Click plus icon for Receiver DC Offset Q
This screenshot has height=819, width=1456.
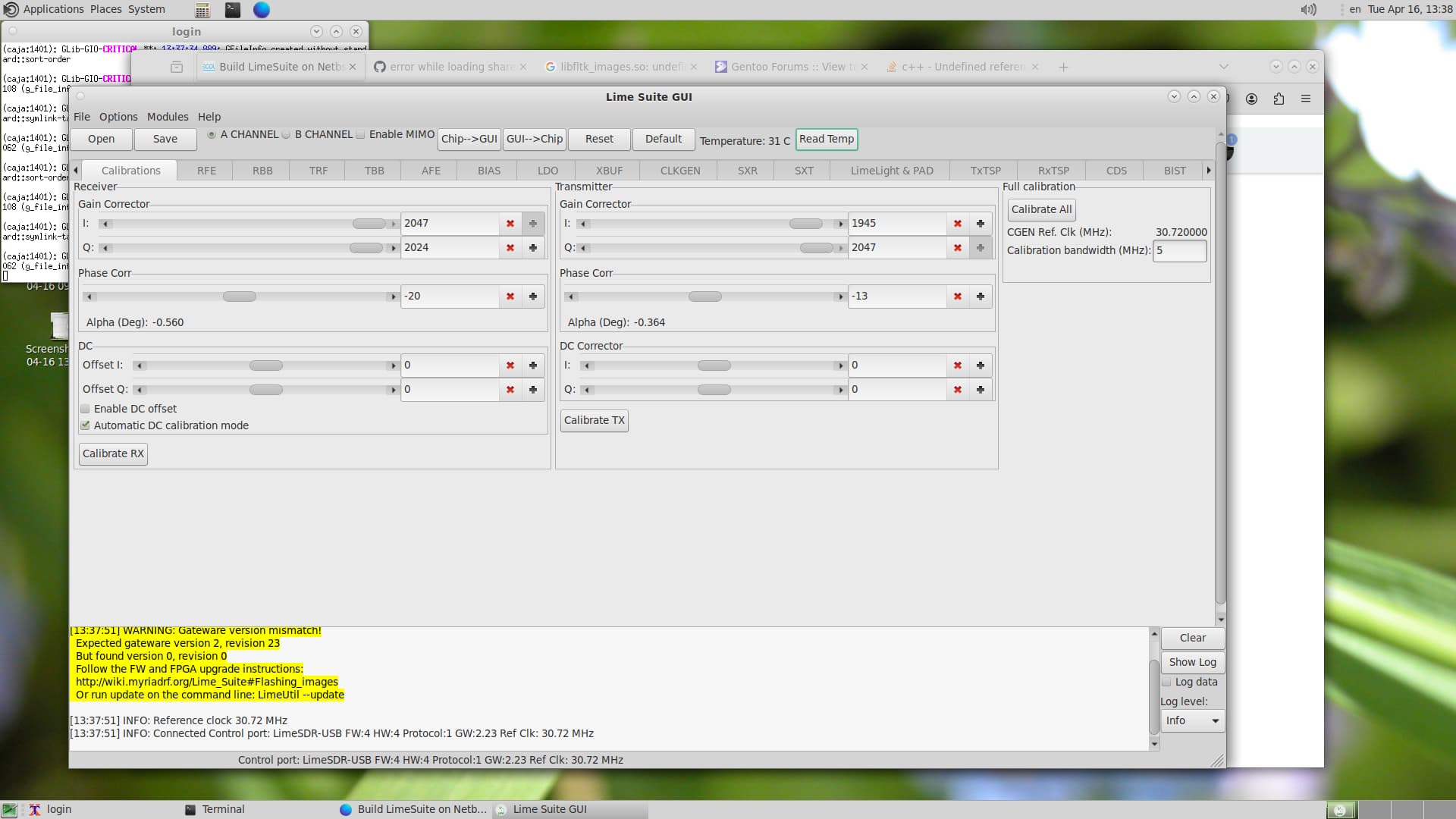point(533,390)
